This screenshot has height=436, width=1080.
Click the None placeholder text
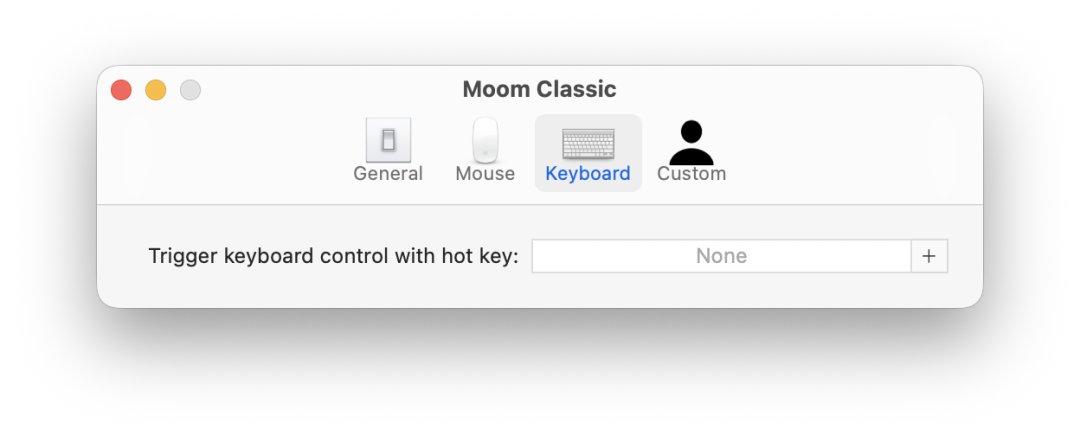(721, 256)
